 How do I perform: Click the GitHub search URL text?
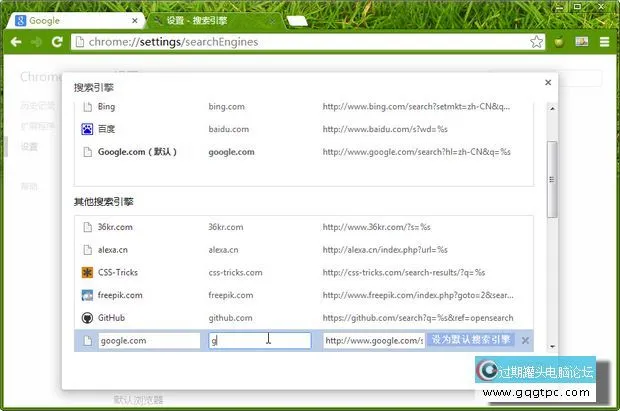click(x=418, y=318)
